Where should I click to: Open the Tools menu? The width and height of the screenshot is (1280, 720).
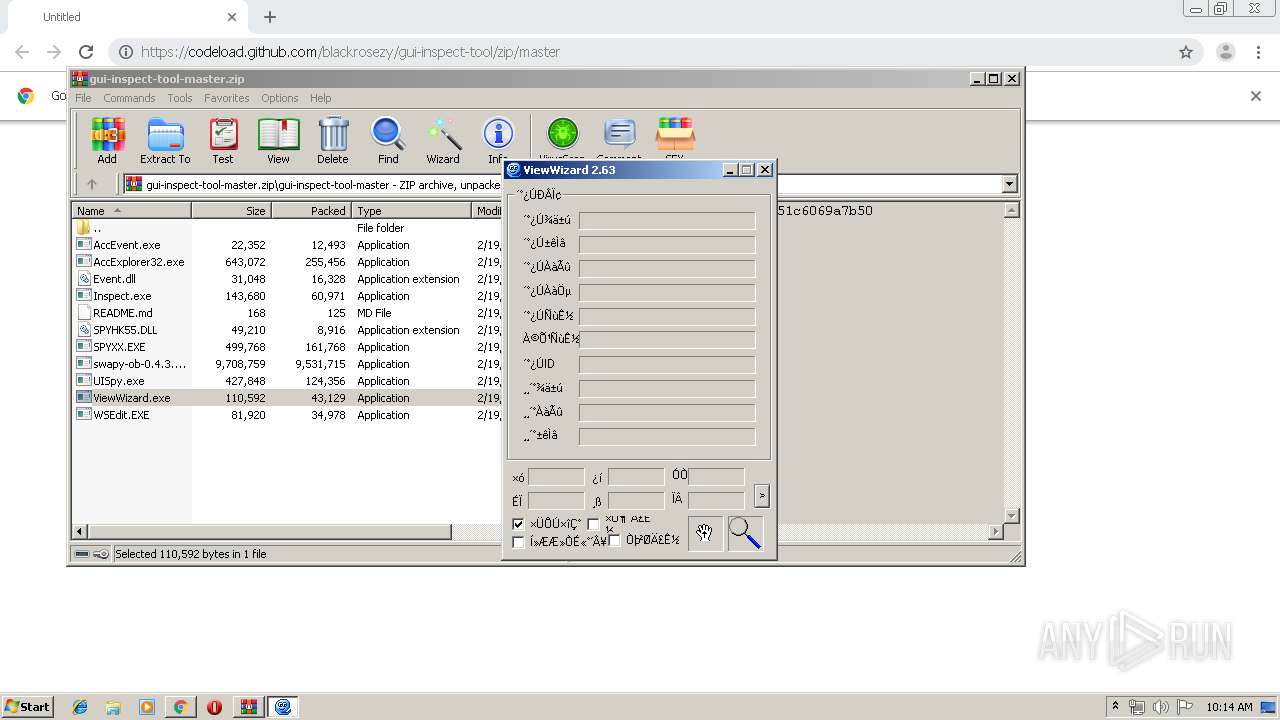pyautogui.click(x=180, y=98)
